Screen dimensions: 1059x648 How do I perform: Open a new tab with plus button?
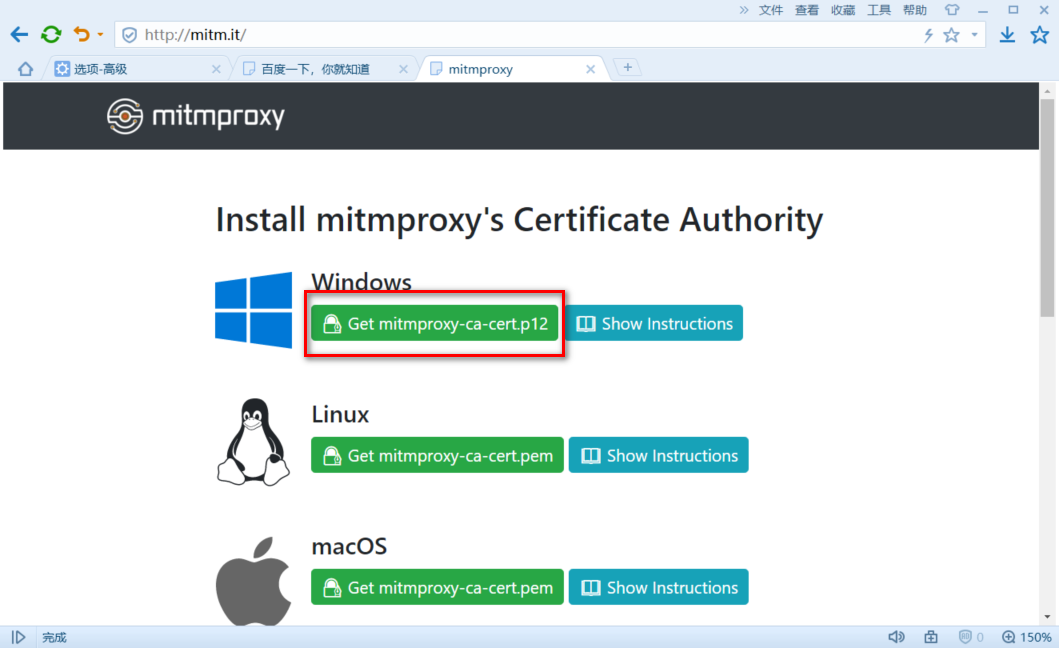tap(627, 68)
